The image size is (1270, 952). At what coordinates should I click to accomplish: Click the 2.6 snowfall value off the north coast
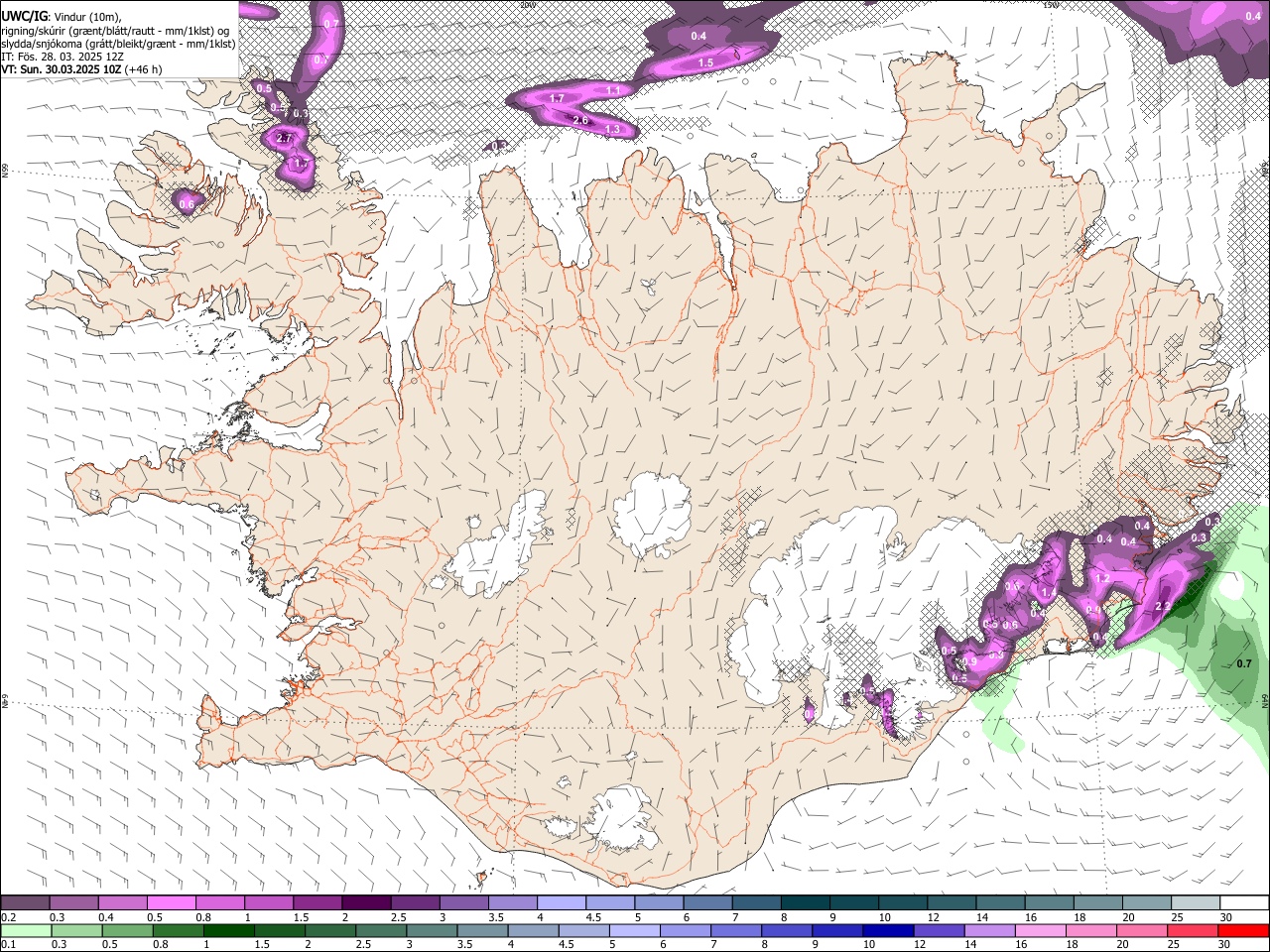click(x=581, y=120)
